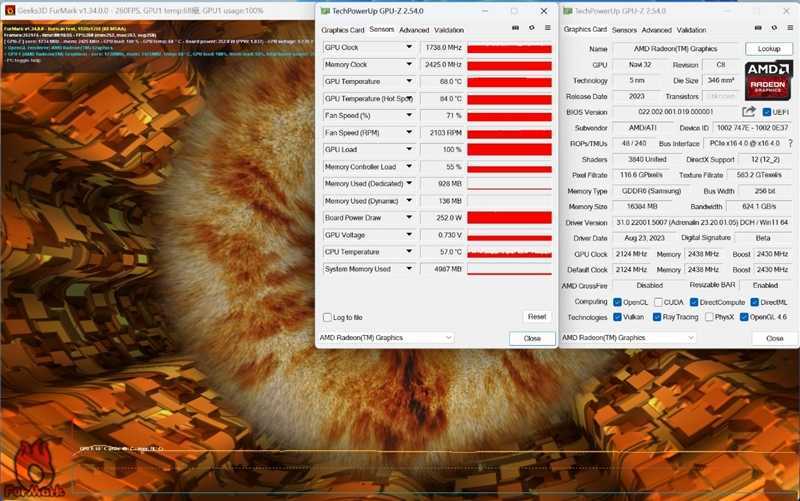The width and height of the screenshot is (800, 501).
Task: Click the Lookup button
Action: [768, 49]
